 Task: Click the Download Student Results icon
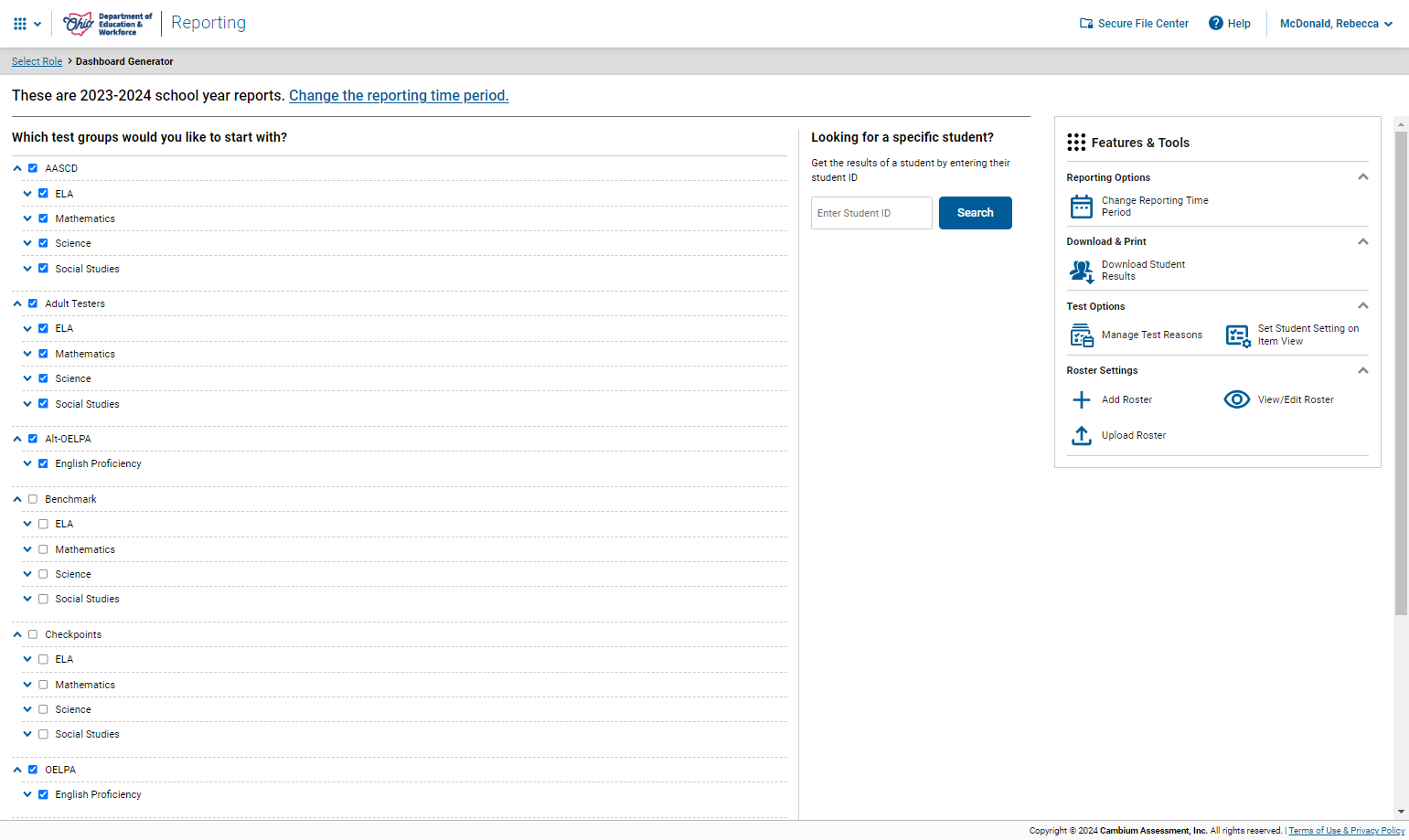[x=1082, y=271]
